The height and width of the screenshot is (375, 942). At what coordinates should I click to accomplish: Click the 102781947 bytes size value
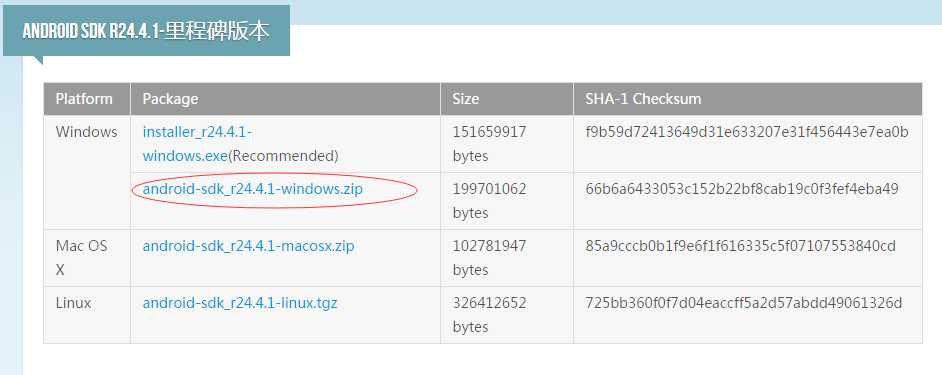(490, 258)
